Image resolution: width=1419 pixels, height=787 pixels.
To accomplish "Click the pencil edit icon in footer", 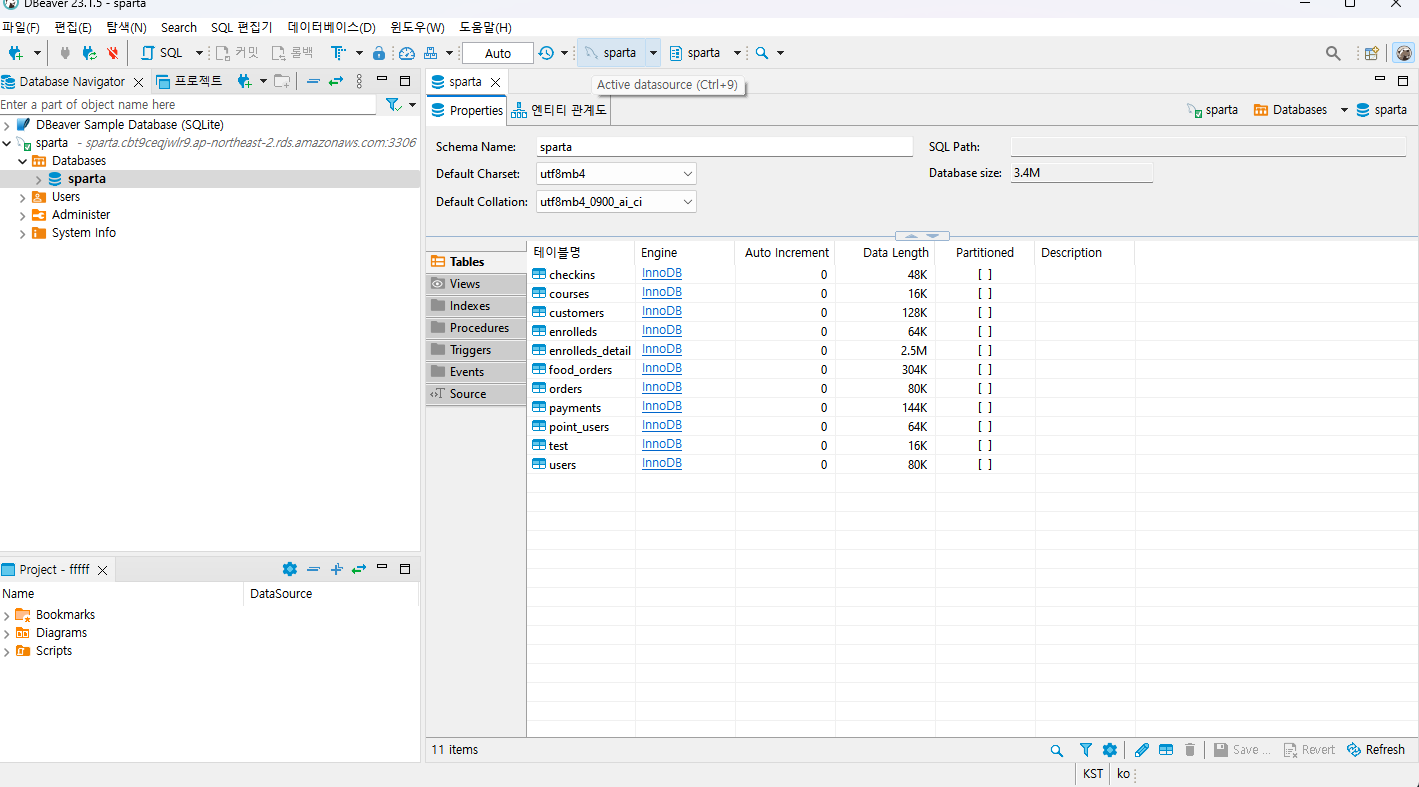I will click(x=1142, y=750).
